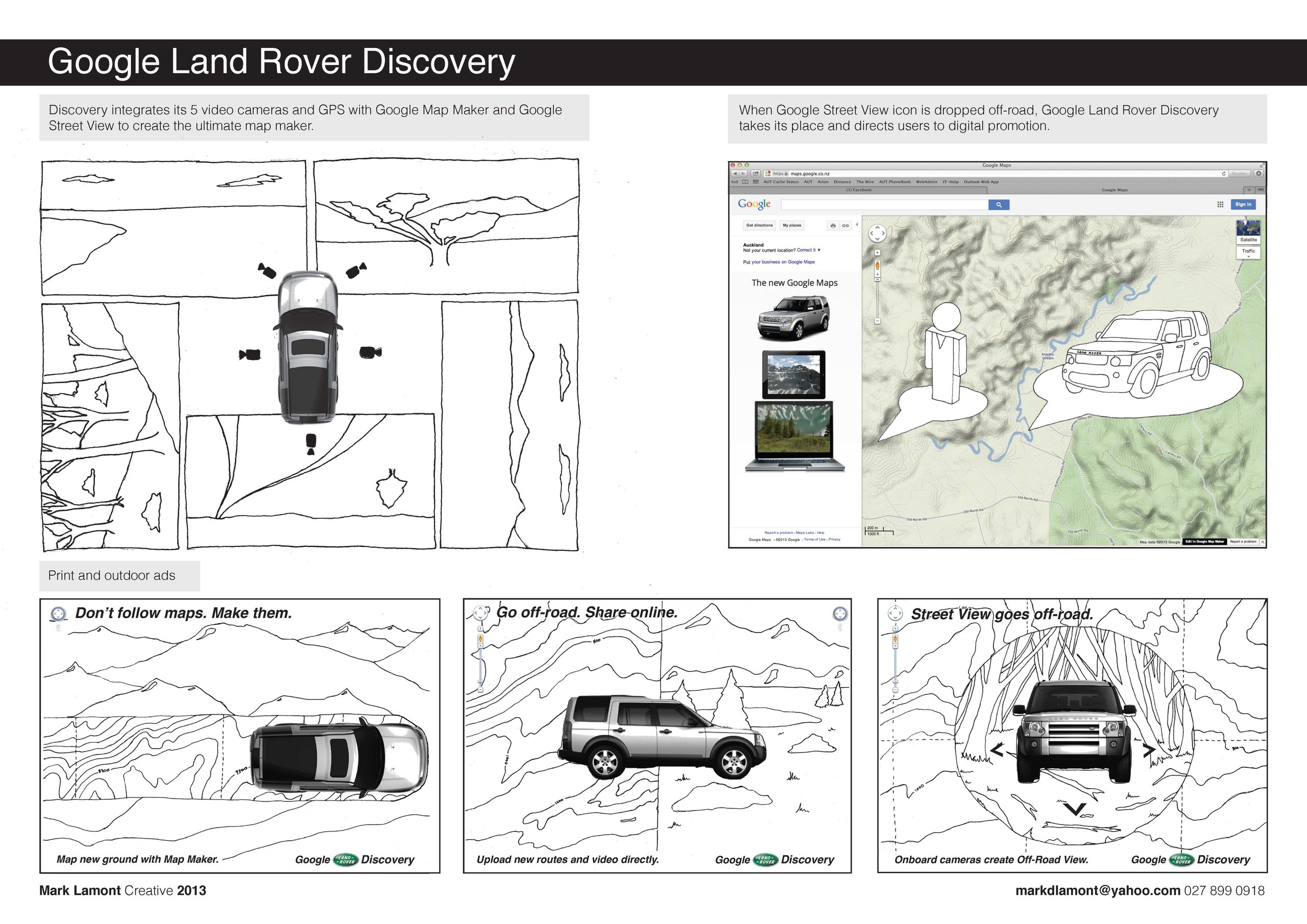Open the Outlook Web App bookmark
The width and height of the screenshot is (1307, 924).
click(981, 182)
